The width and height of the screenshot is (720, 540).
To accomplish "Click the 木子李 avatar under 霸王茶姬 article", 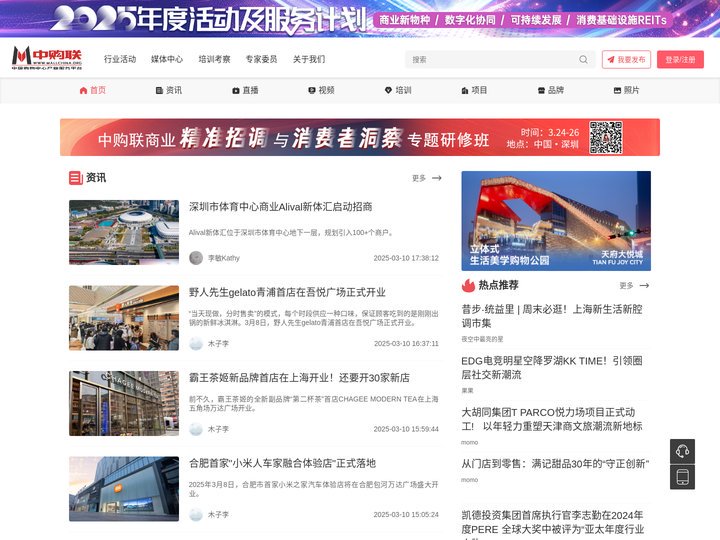I will [196, 429].
